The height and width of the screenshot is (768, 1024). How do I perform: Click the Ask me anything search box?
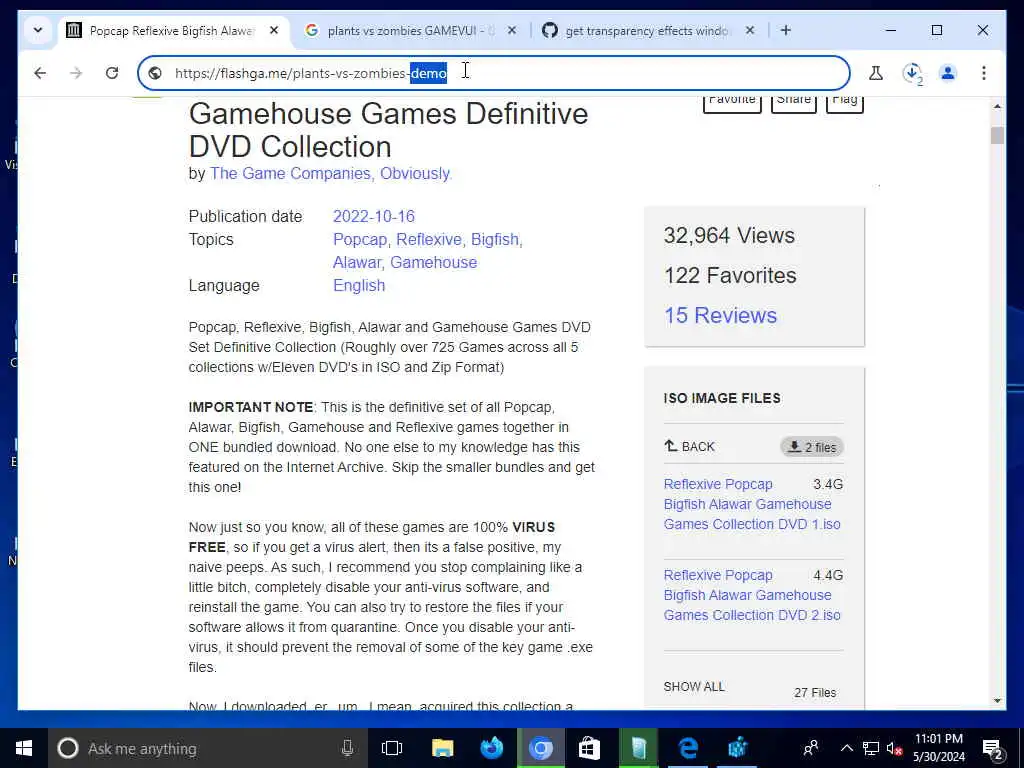(206, 748)
